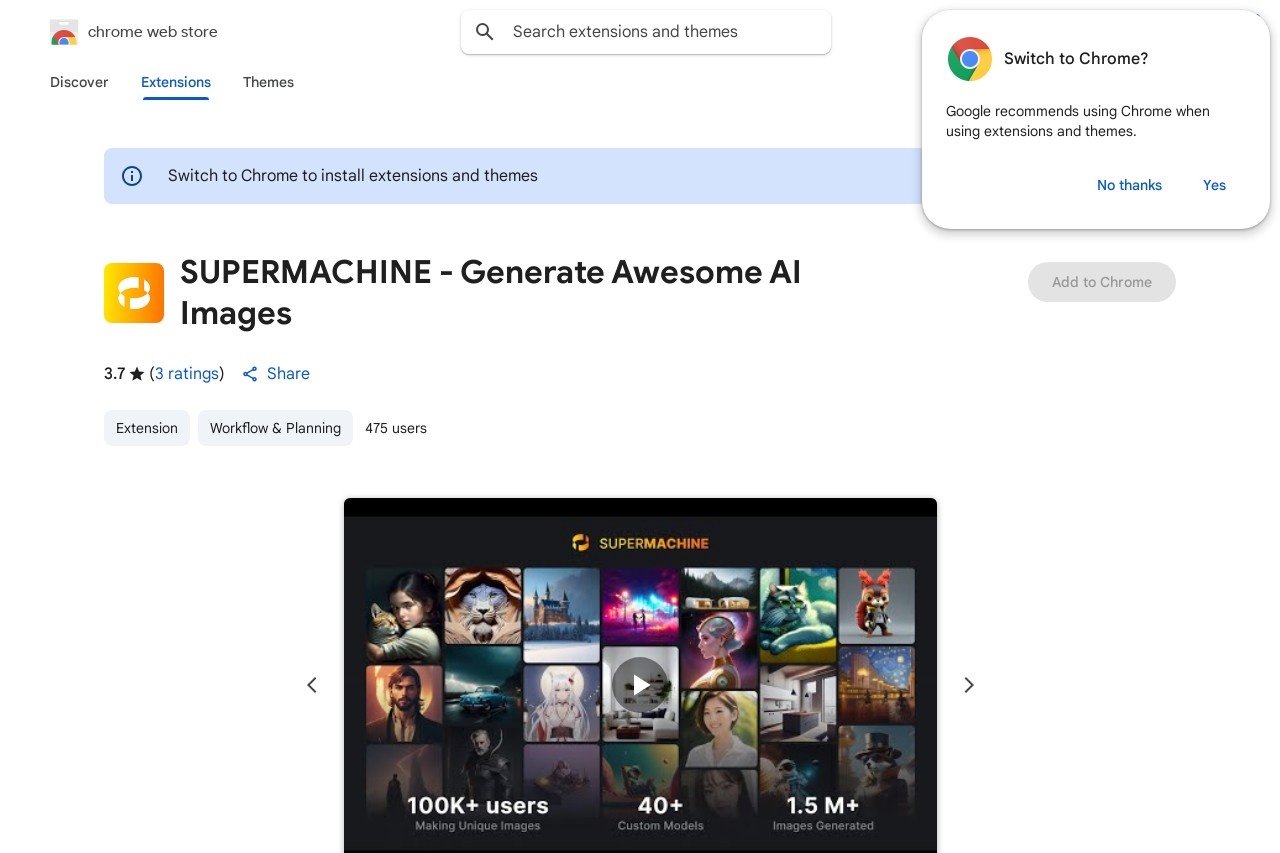Click the video preview thumbnail image
Image resolution: width=1280 pixels, height=853 pixels.
click(640, 675)
